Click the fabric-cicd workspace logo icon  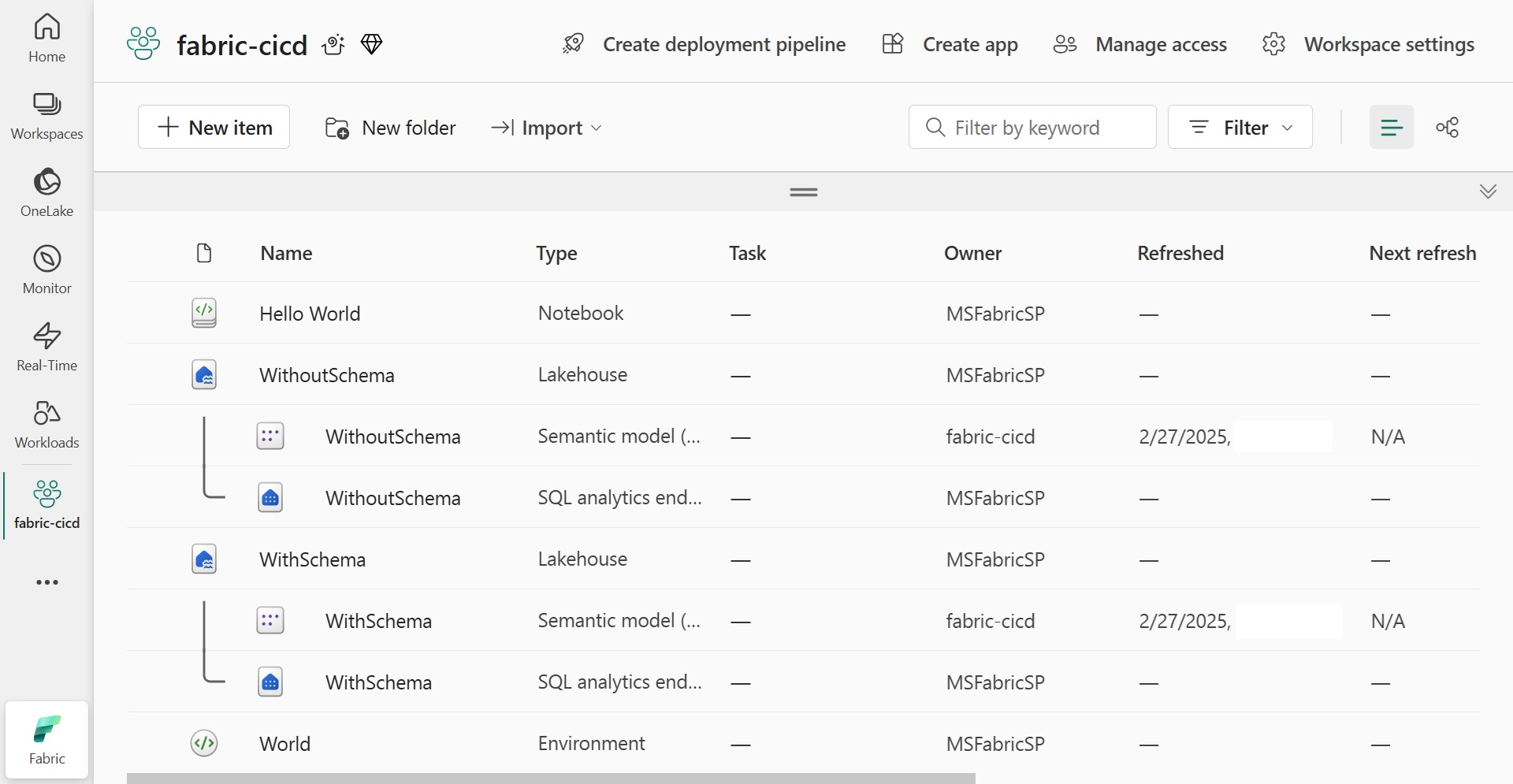click(143, 44)
